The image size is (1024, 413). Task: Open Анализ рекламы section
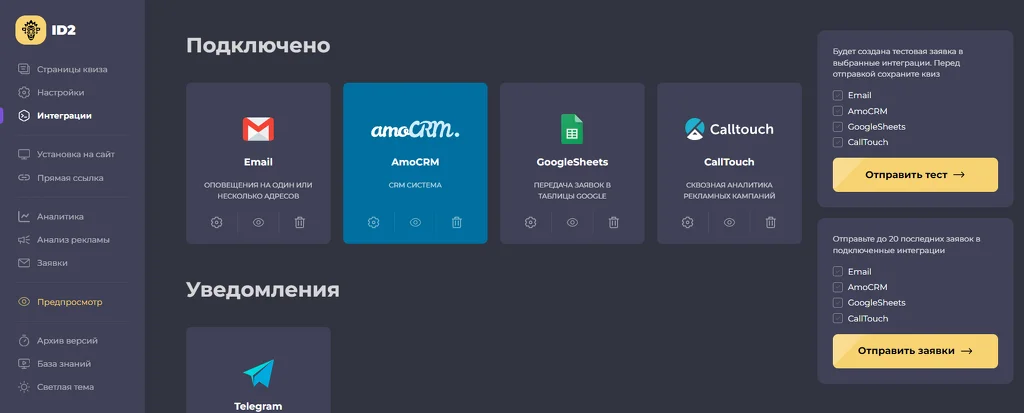click(x=73, y=240)
